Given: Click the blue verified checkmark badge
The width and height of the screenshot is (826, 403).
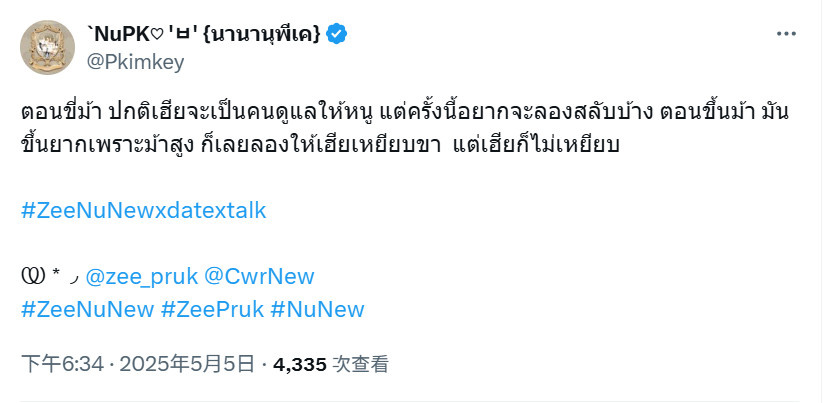Looking at the screenshot, I should pos(336,34).
